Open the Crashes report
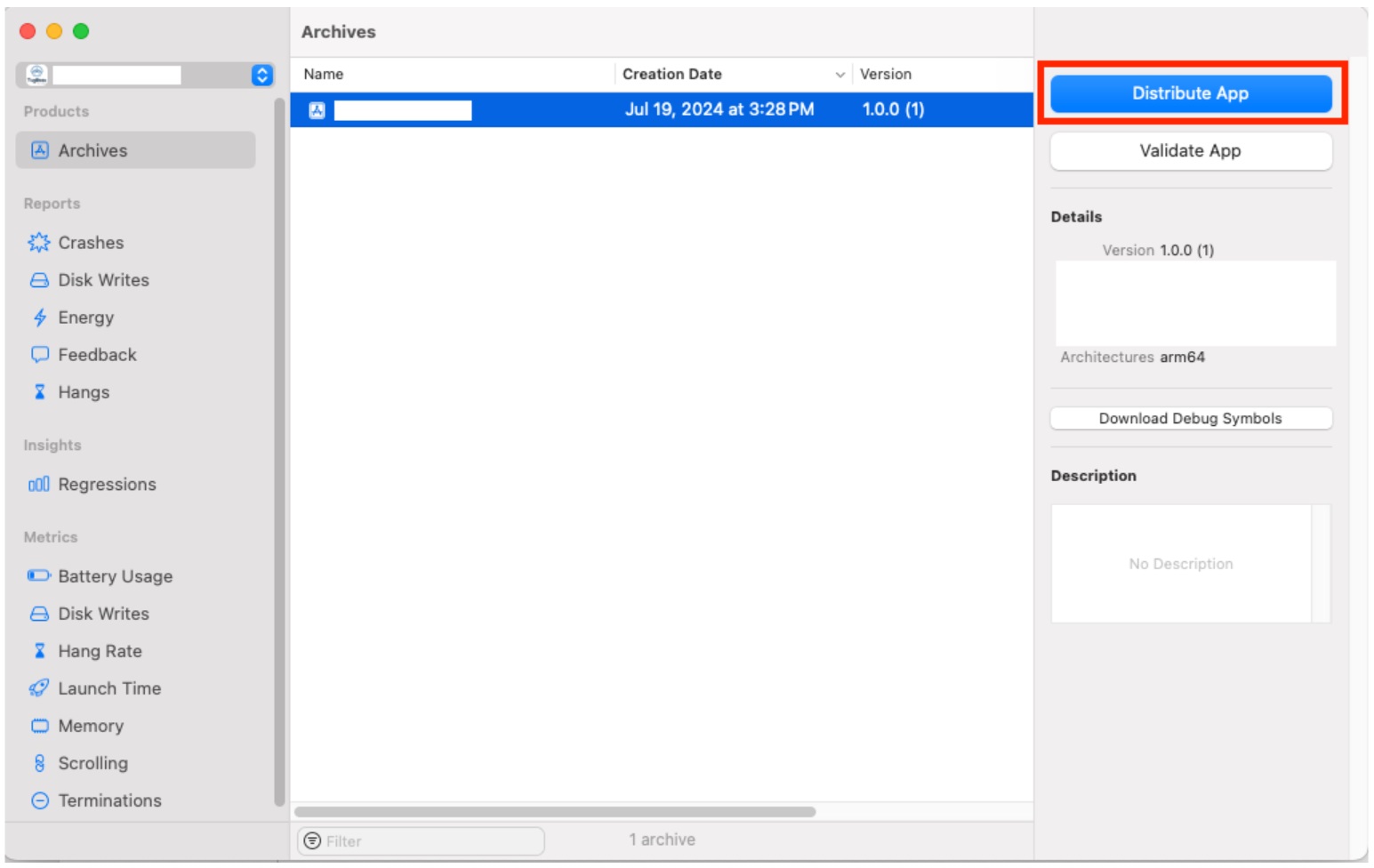The height and width of the screenshot is (868, 1374). pyautogui.click(x=91, y=243)
